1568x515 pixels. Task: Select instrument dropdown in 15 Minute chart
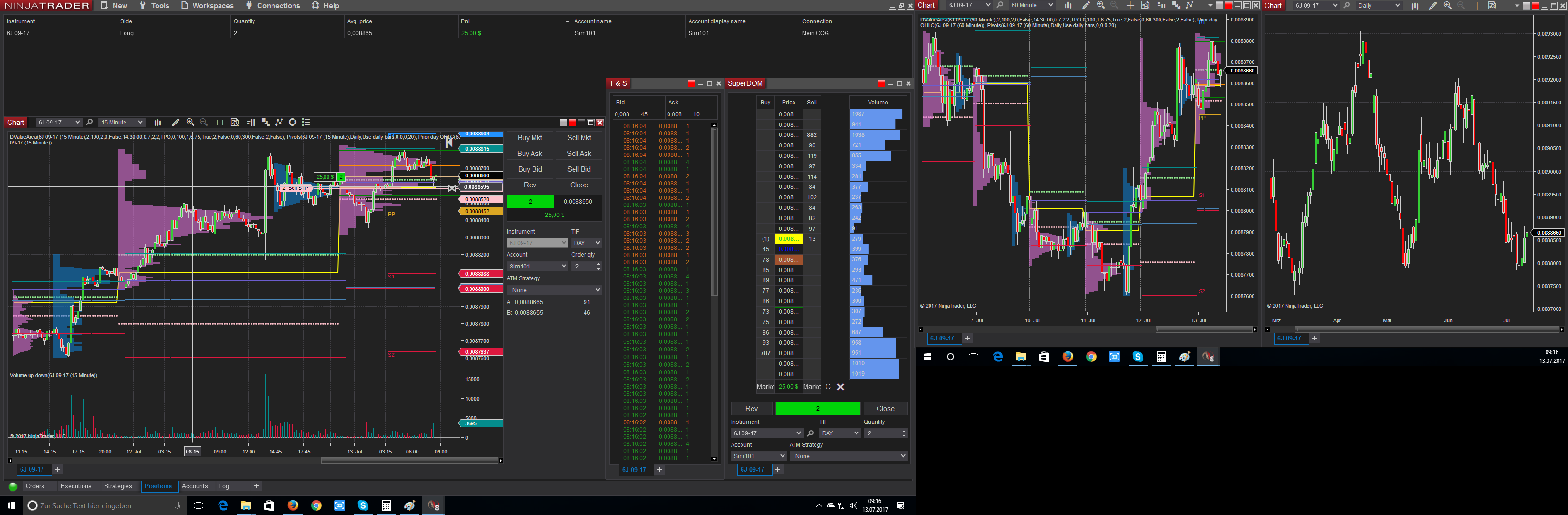tap(58, 122)
